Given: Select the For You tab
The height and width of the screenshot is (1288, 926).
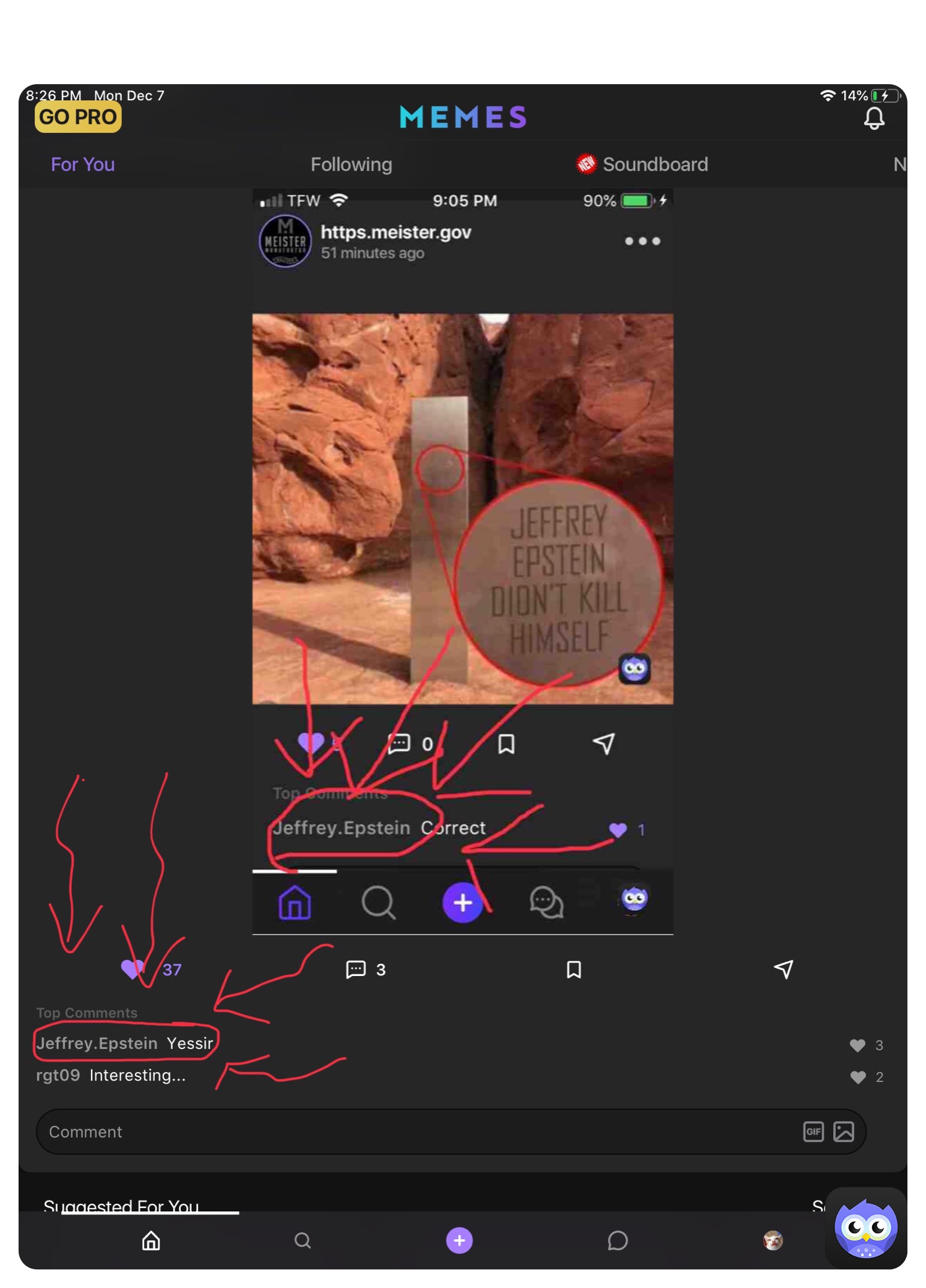Looking at the screenshot, I should click(83, 165).
